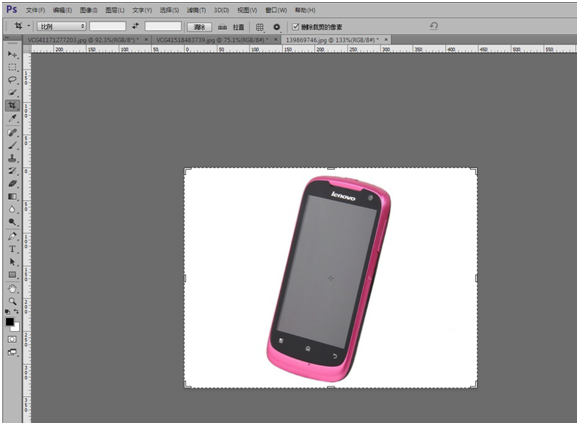579x425 pixels.
Task: Open the Image menu
Action: [89, 10]
